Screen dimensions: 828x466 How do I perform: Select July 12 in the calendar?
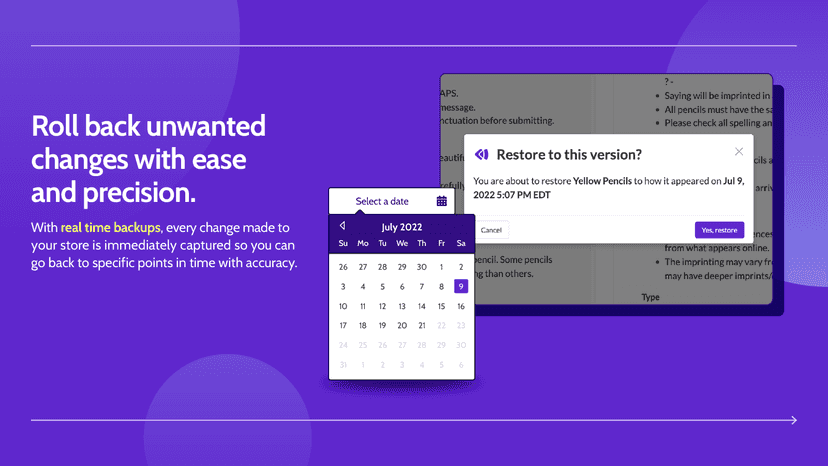click(382, 306)
